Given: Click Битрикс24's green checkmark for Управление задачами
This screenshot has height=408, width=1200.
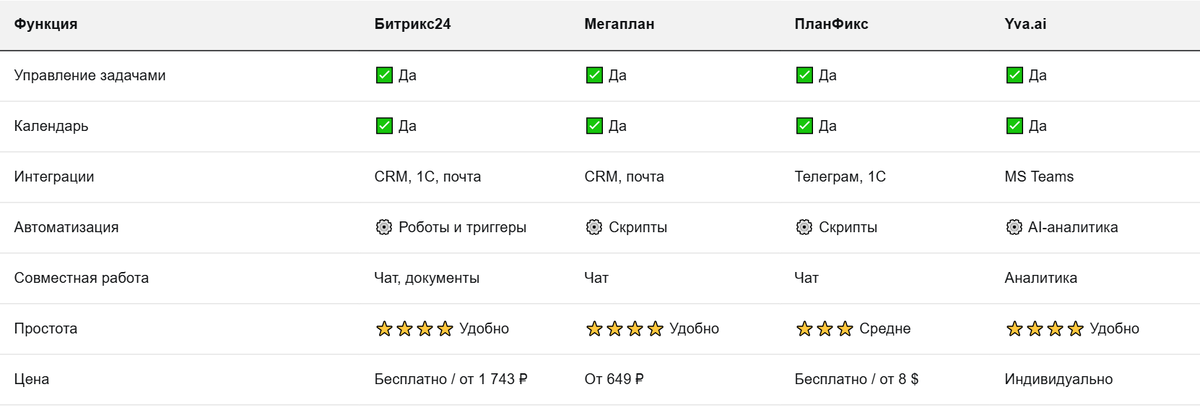Looking at the screenshot, I should pos(384,75).
